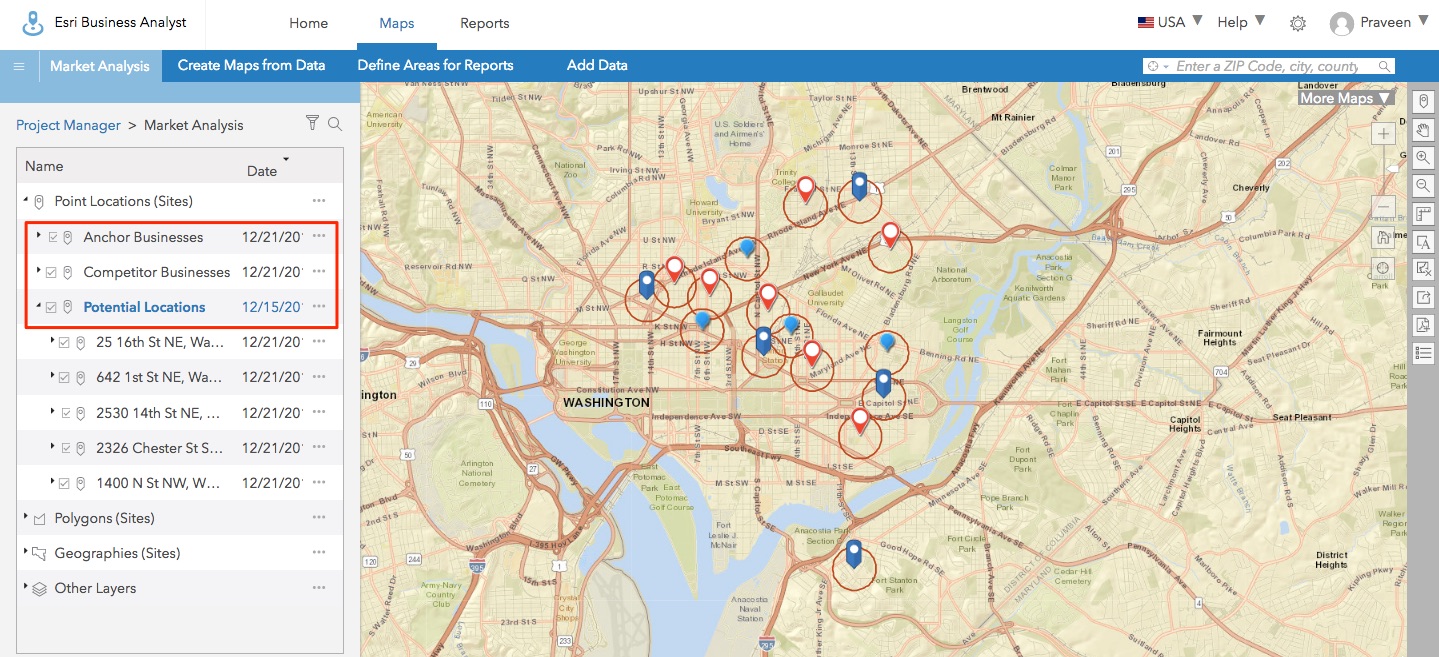Sort by the Date column arrow
This screenshot has width=1439, height=657.
point(286,159)
